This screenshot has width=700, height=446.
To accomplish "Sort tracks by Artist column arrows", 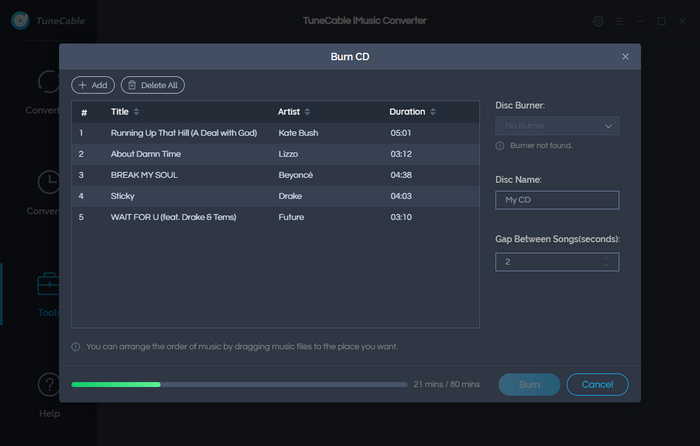I will pyautogui.click(x=307, y=112).
